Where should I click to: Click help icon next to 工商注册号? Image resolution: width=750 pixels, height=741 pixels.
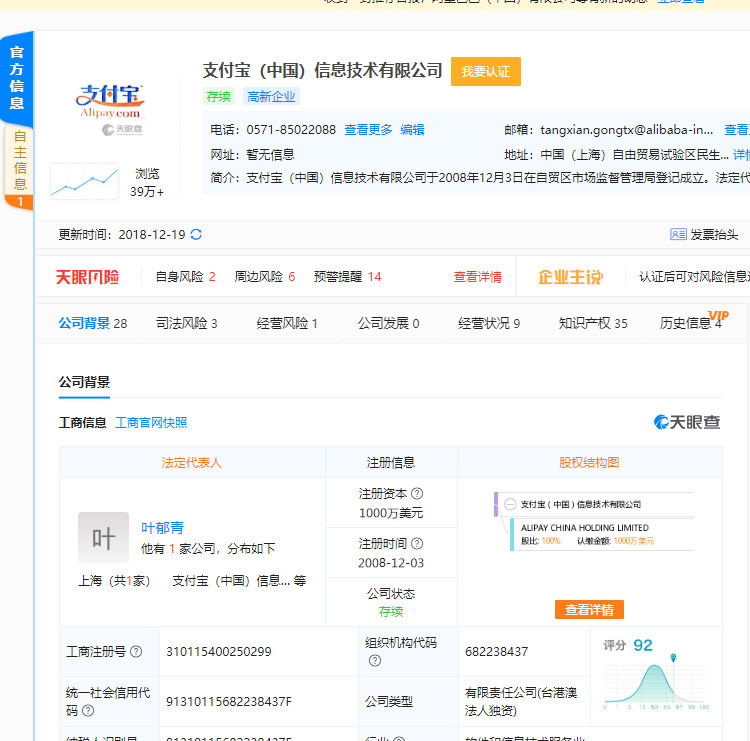point(136,652)
